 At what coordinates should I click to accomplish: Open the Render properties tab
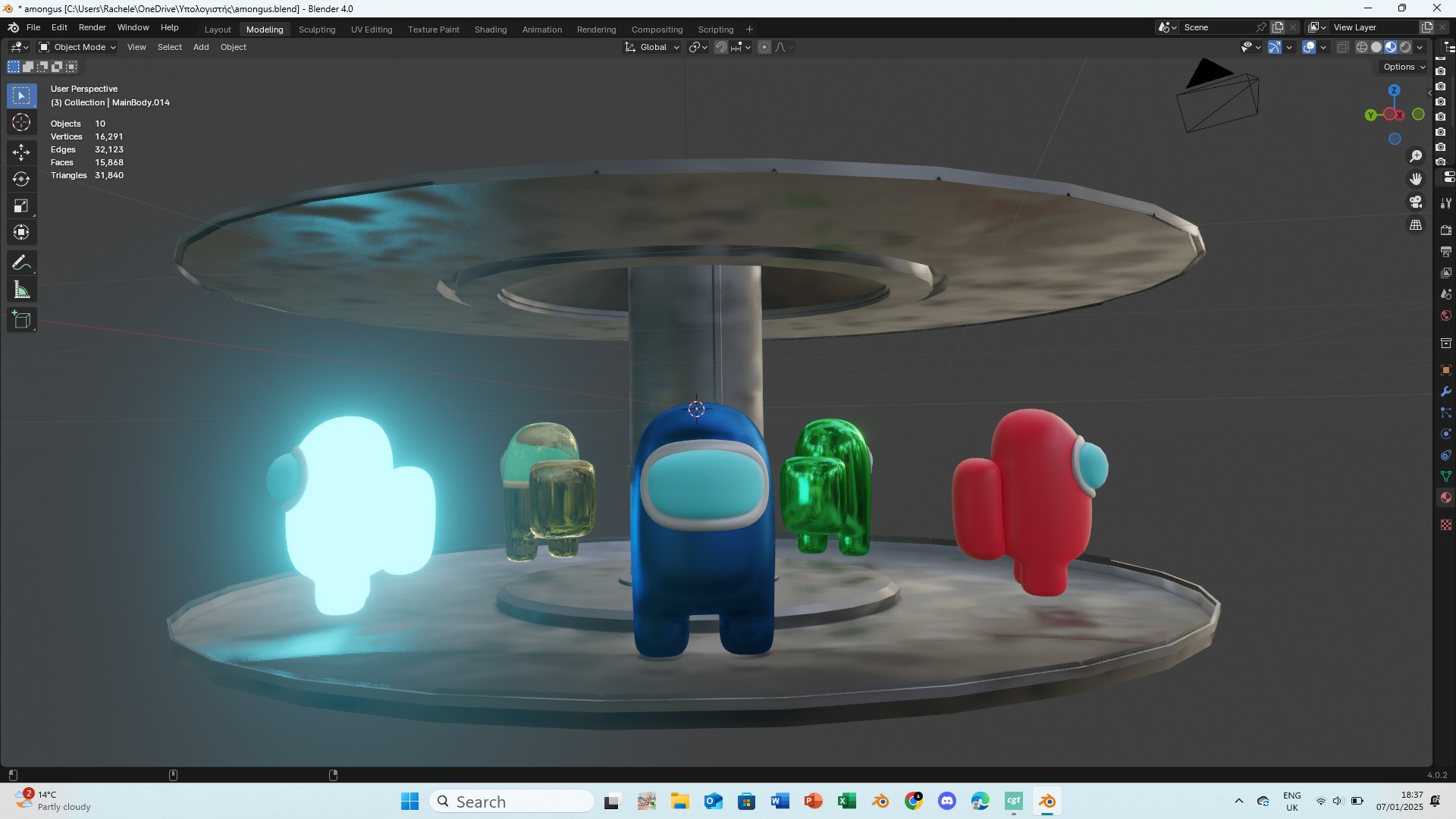(x=1446, y=230)
